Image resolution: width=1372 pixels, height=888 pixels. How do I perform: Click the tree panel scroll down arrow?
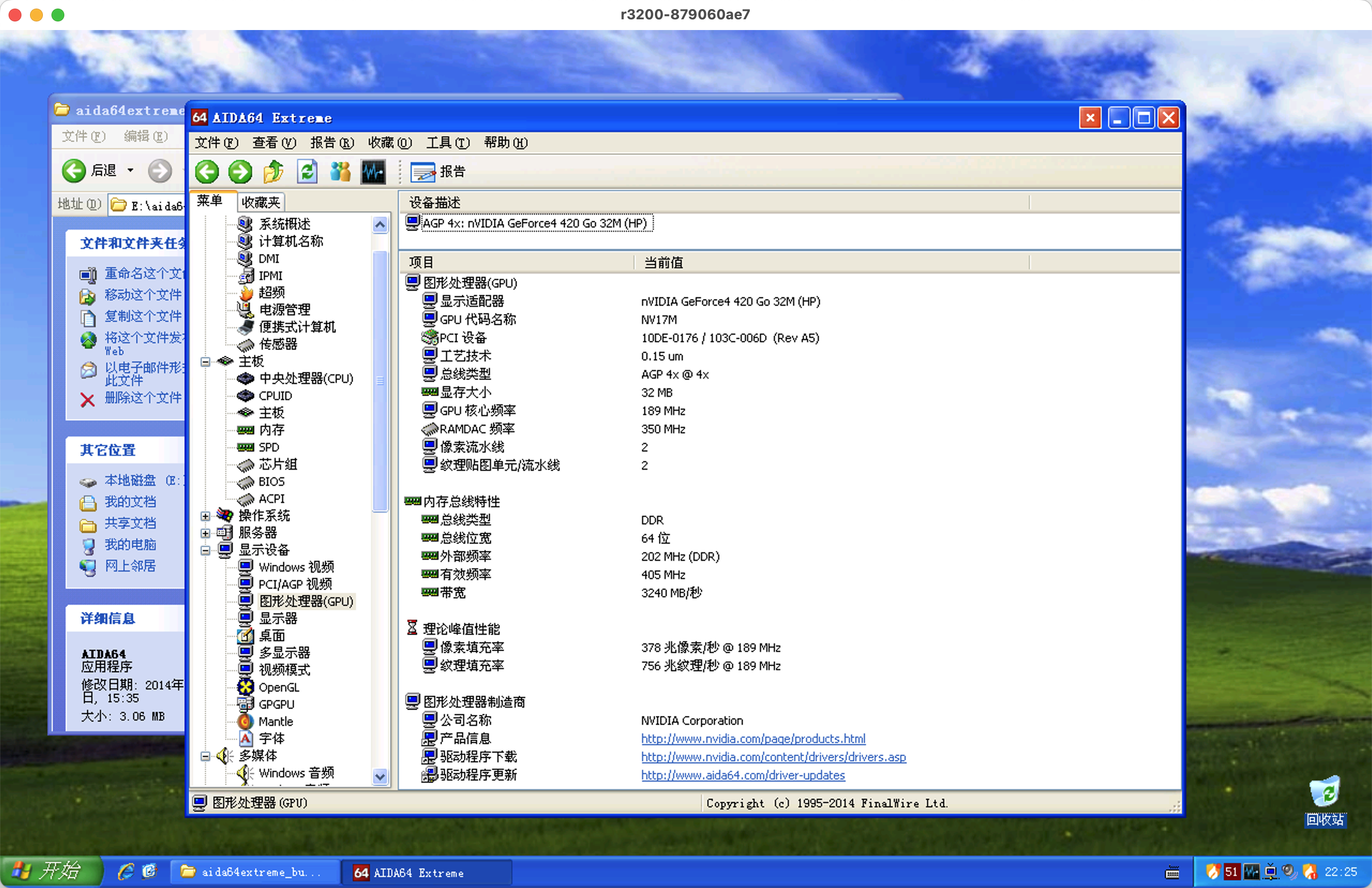[x=380, y=776]
